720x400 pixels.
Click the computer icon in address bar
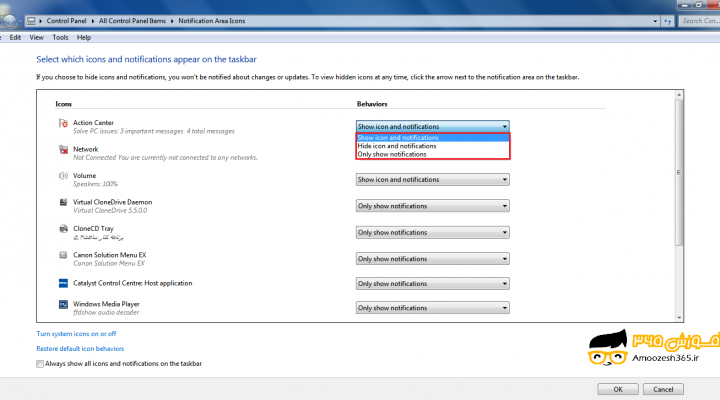click(31, 21)
